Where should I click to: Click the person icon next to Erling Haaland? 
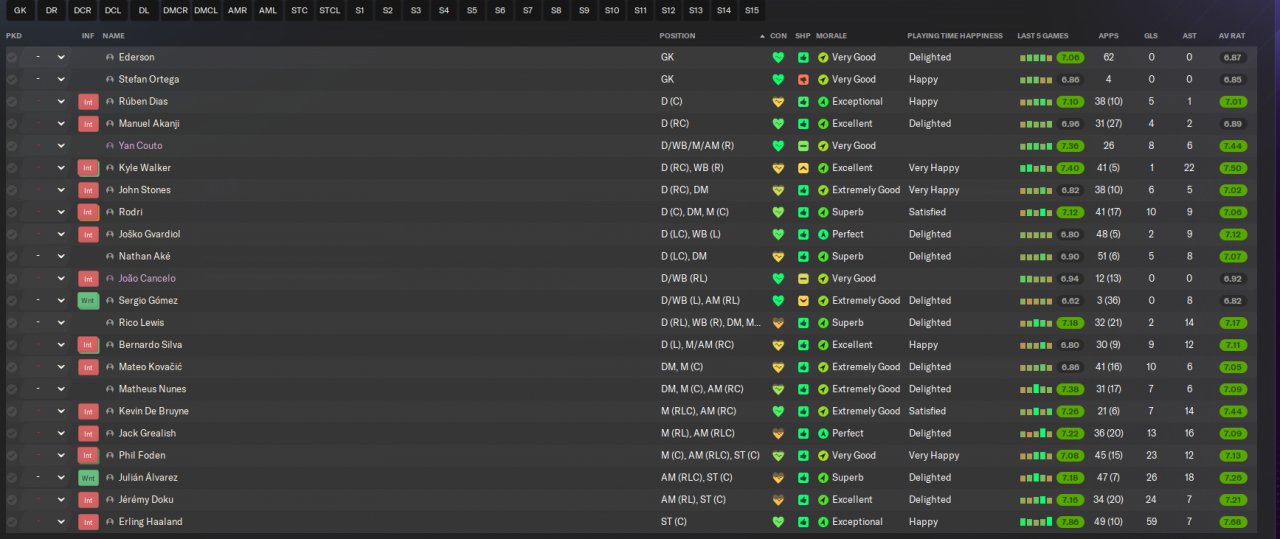coord(110,522)
